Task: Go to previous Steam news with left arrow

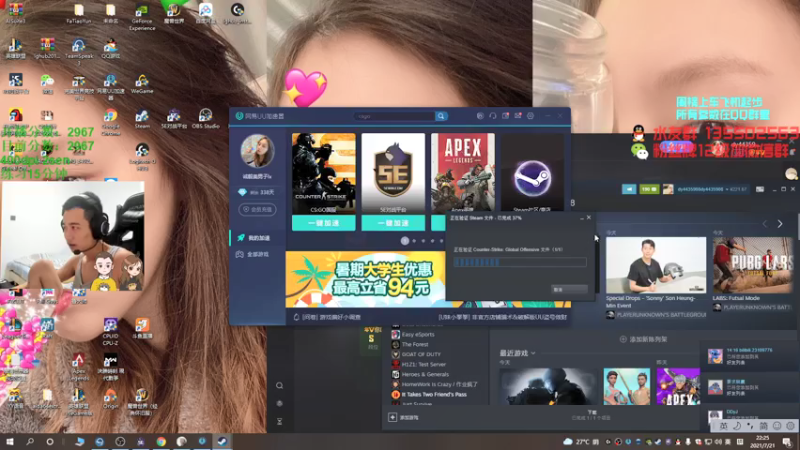Action: 764,223
